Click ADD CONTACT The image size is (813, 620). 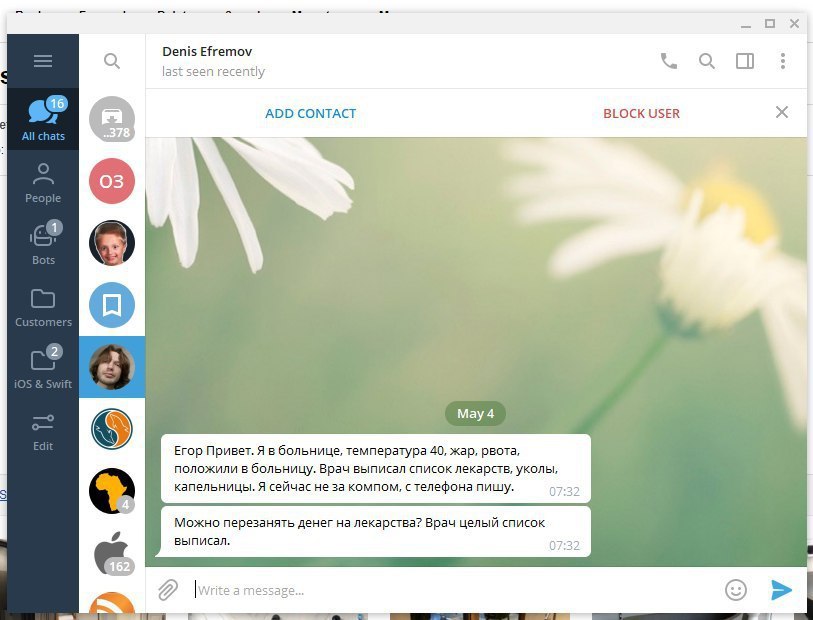tap(311, 114)
